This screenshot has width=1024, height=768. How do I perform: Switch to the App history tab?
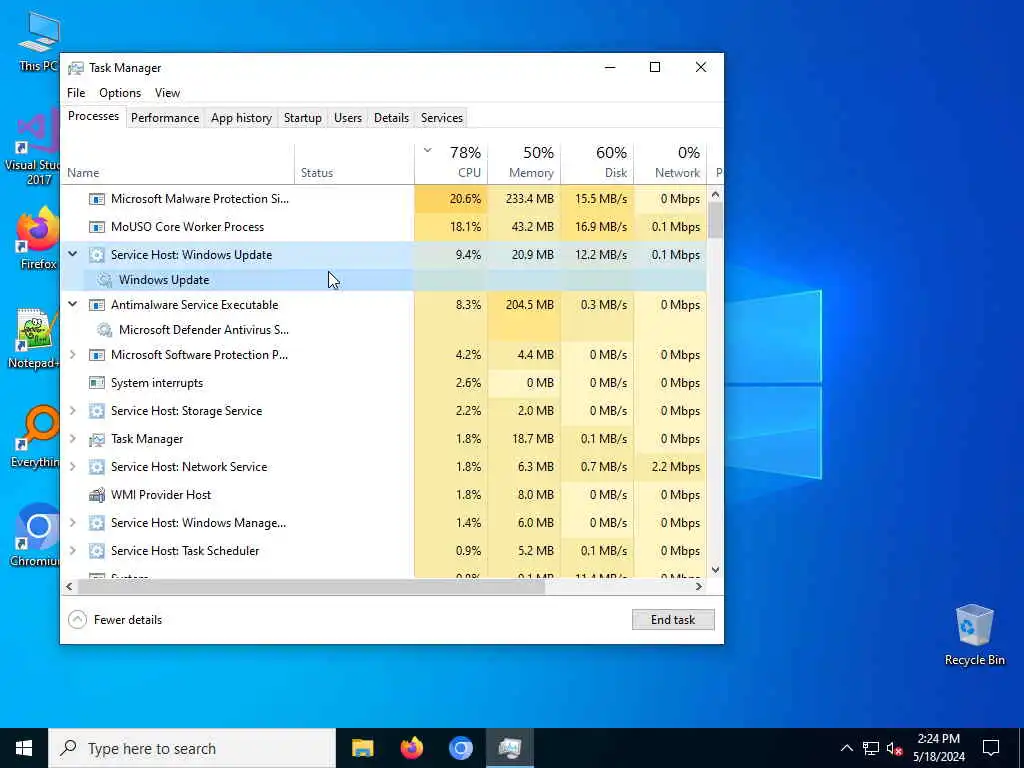click(x=241, y=118)
